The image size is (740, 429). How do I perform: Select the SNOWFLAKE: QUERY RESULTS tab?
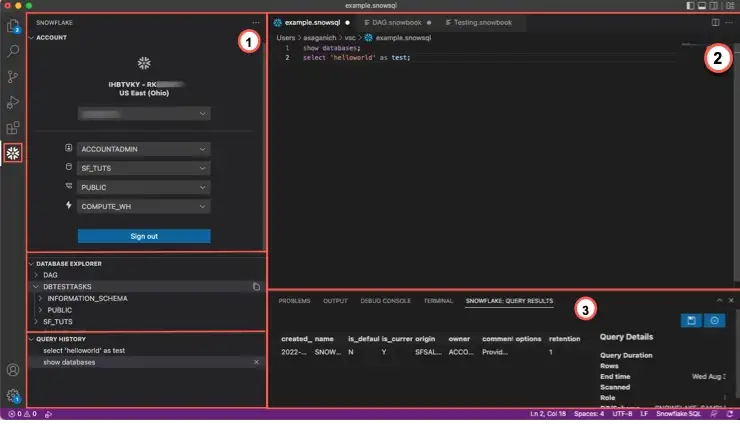pos(509,301)
